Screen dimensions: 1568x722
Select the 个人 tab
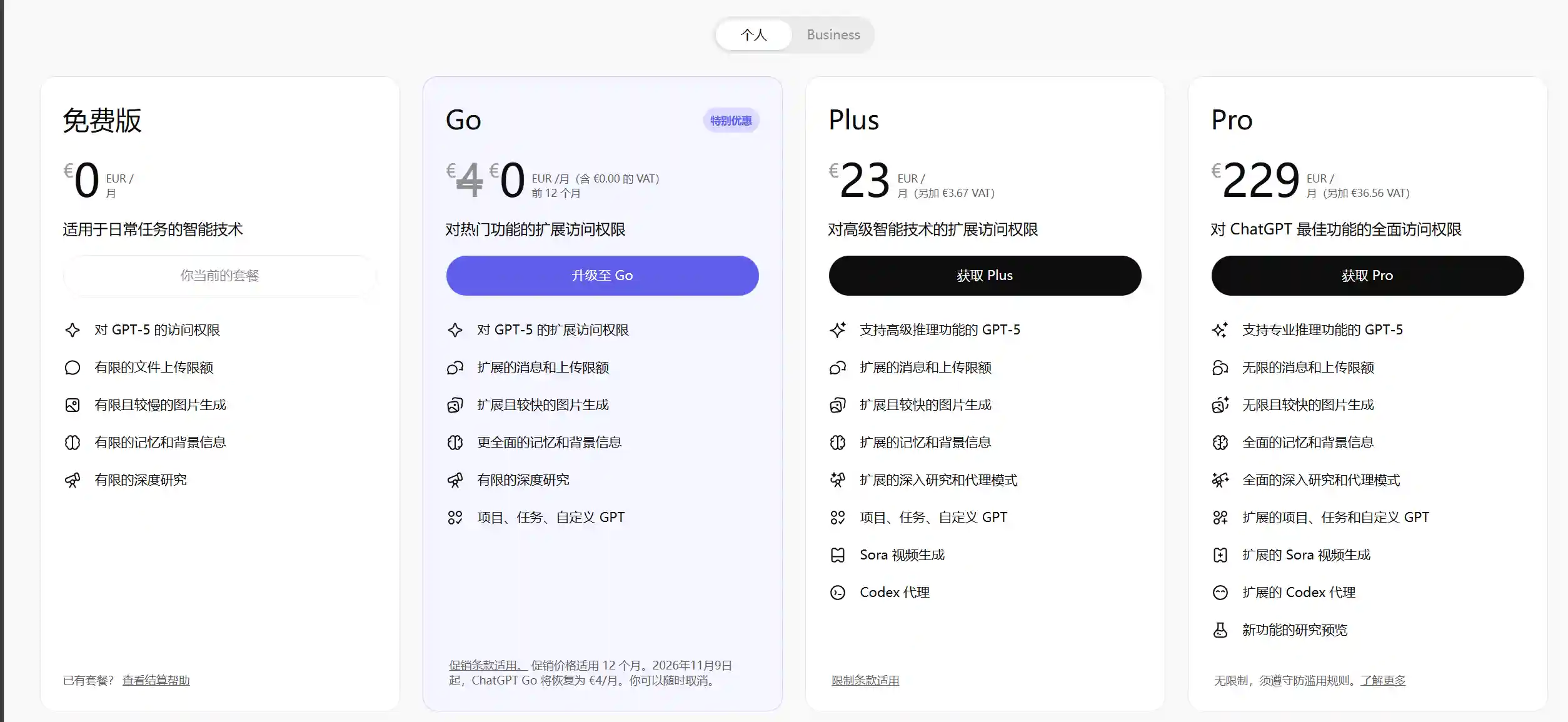point(753,35)
